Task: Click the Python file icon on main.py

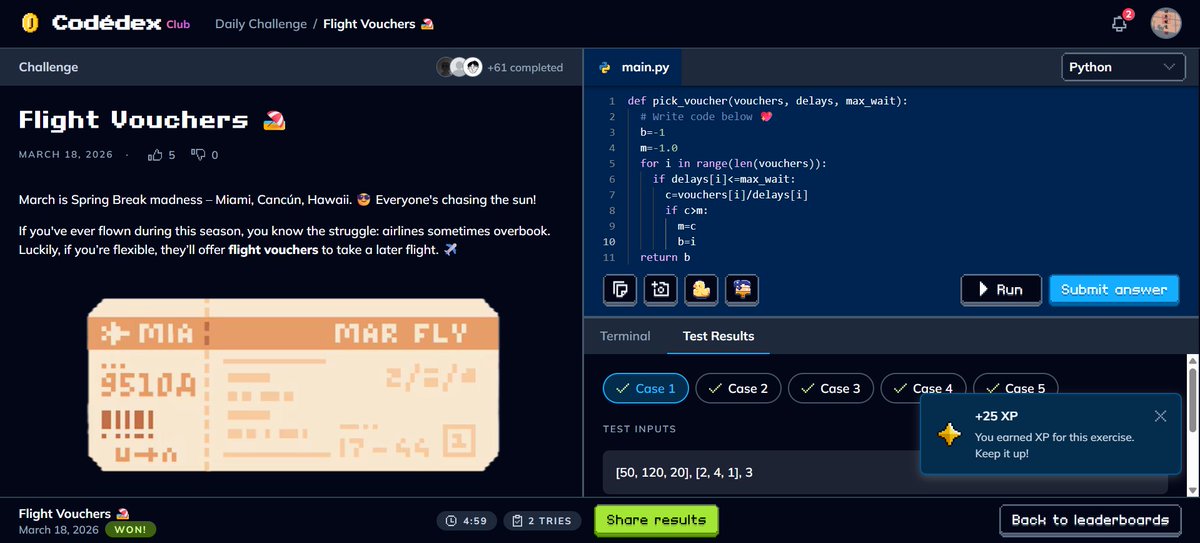Action: 605,68
